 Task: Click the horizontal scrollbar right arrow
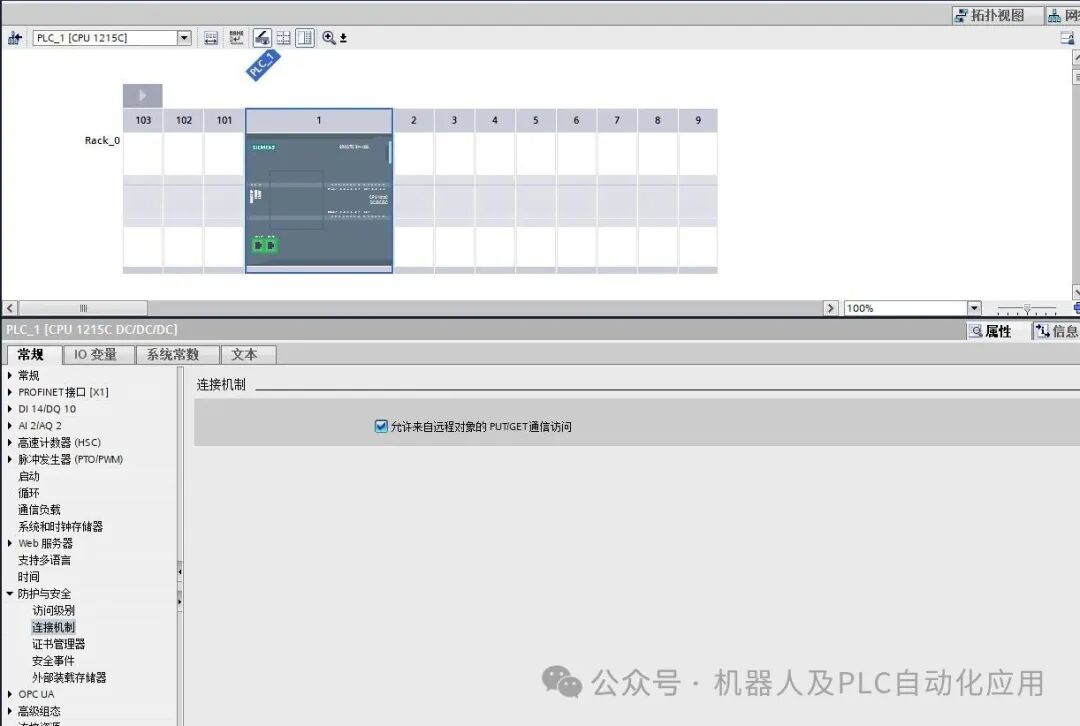(x=830, y=308)
